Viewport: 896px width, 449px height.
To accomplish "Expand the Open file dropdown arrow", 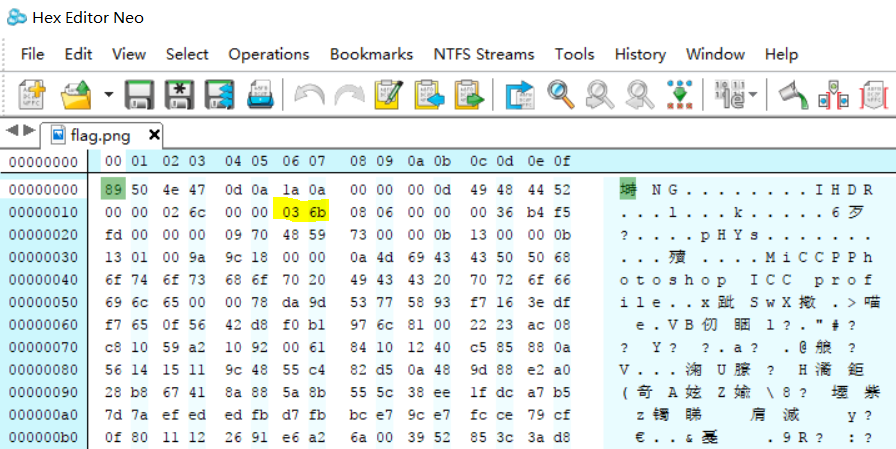I will [x=109, y=94].
